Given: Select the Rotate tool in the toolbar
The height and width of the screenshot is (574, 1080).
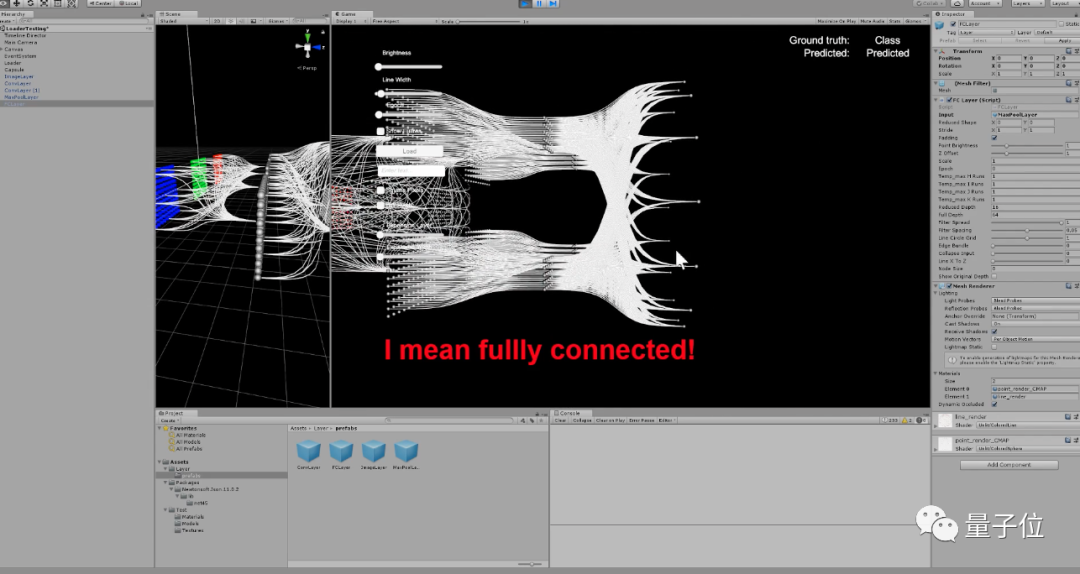Looking at the screenshot, I should [30, 3].
